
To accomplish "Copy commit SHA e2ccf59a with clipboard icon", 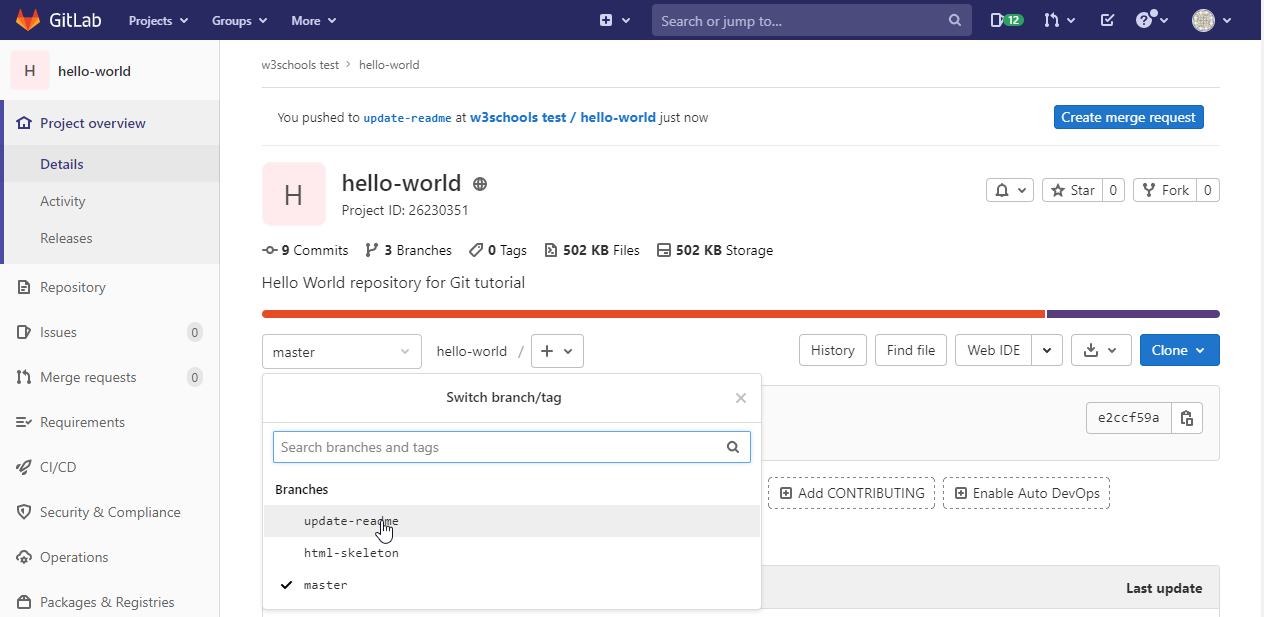I will point(1187,418).
